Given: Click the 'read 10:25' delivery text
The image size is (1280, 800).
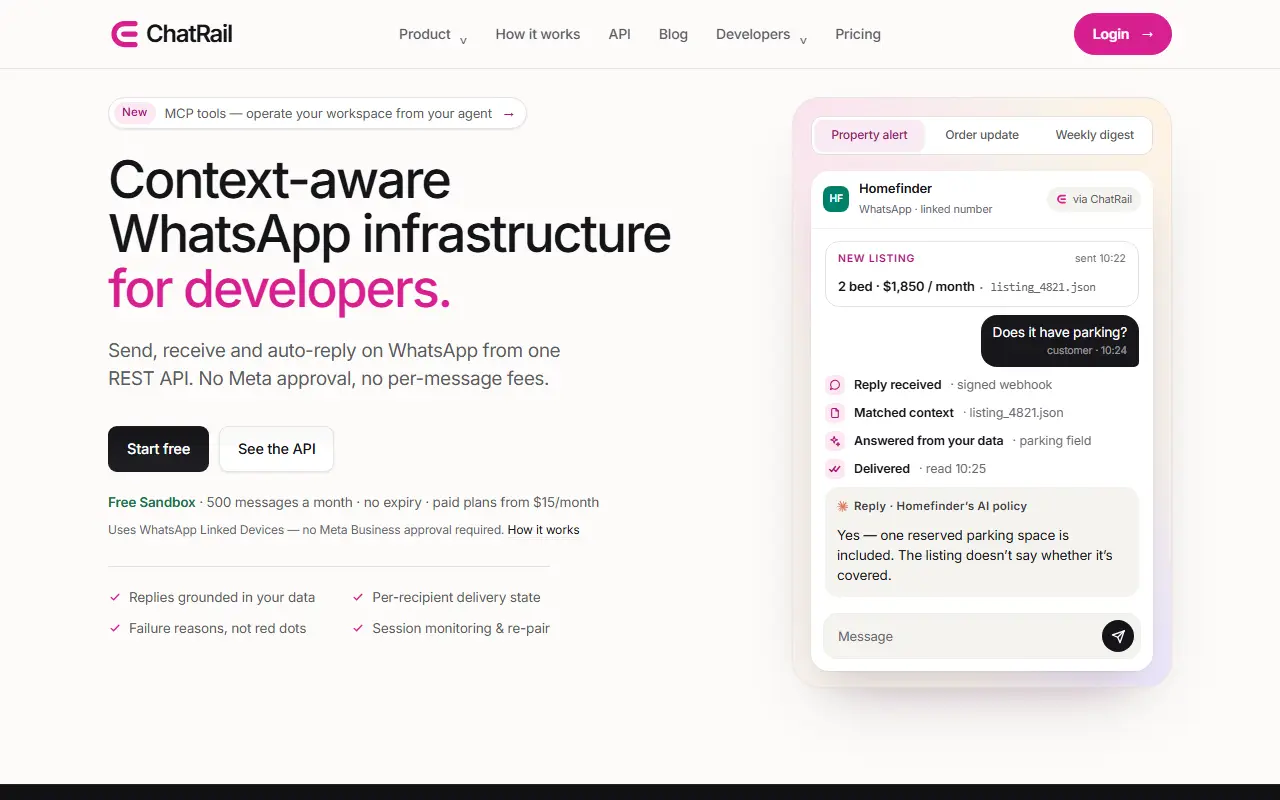Looking at the screenshot, I should coord(956,469).
